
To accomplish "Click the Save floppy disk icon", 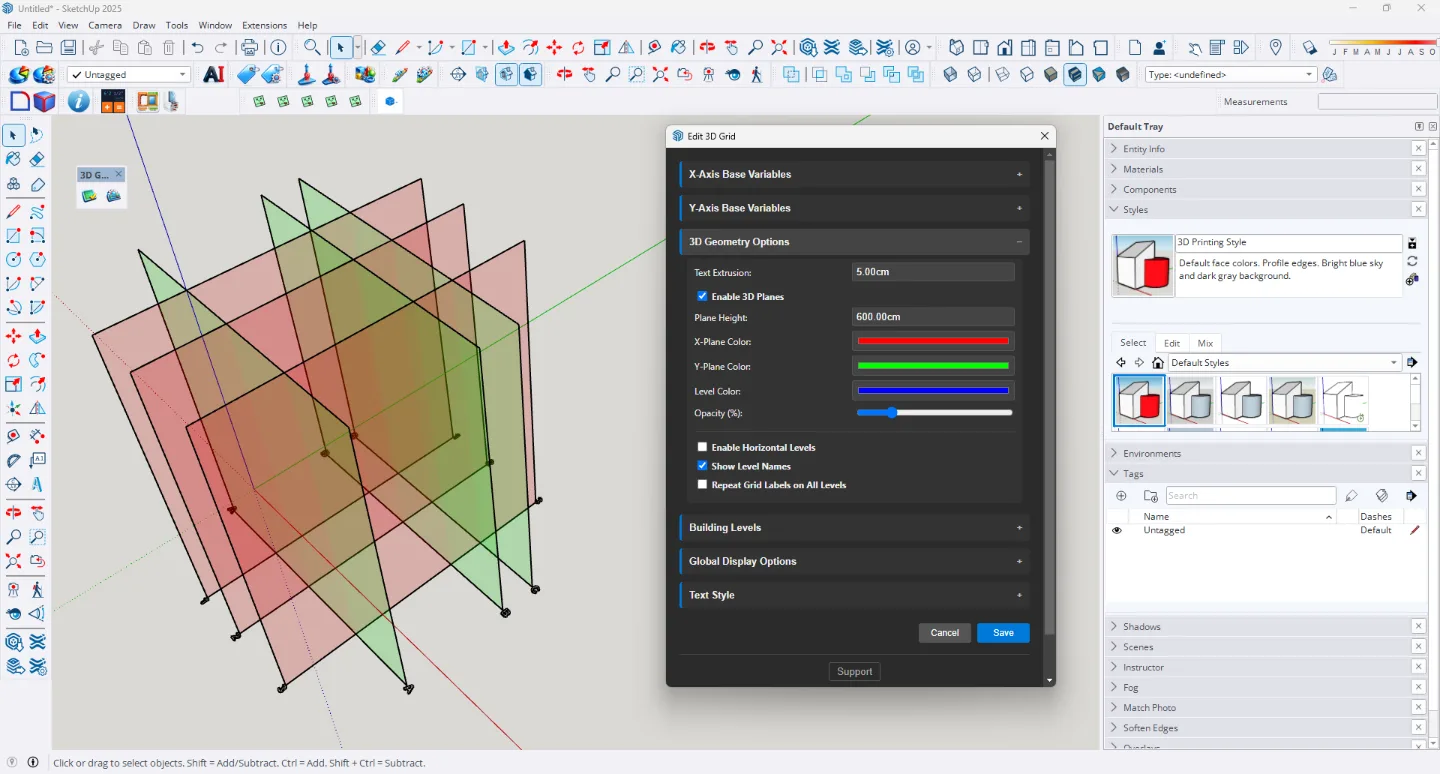I will tap(68, 47).
